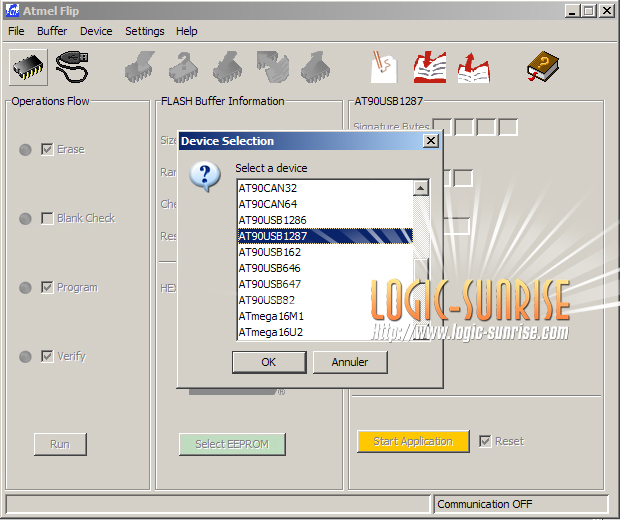Click the Erase Target Device toolbar icon
620x520 pixels.
pyautogui.click(x=140, y=66)
